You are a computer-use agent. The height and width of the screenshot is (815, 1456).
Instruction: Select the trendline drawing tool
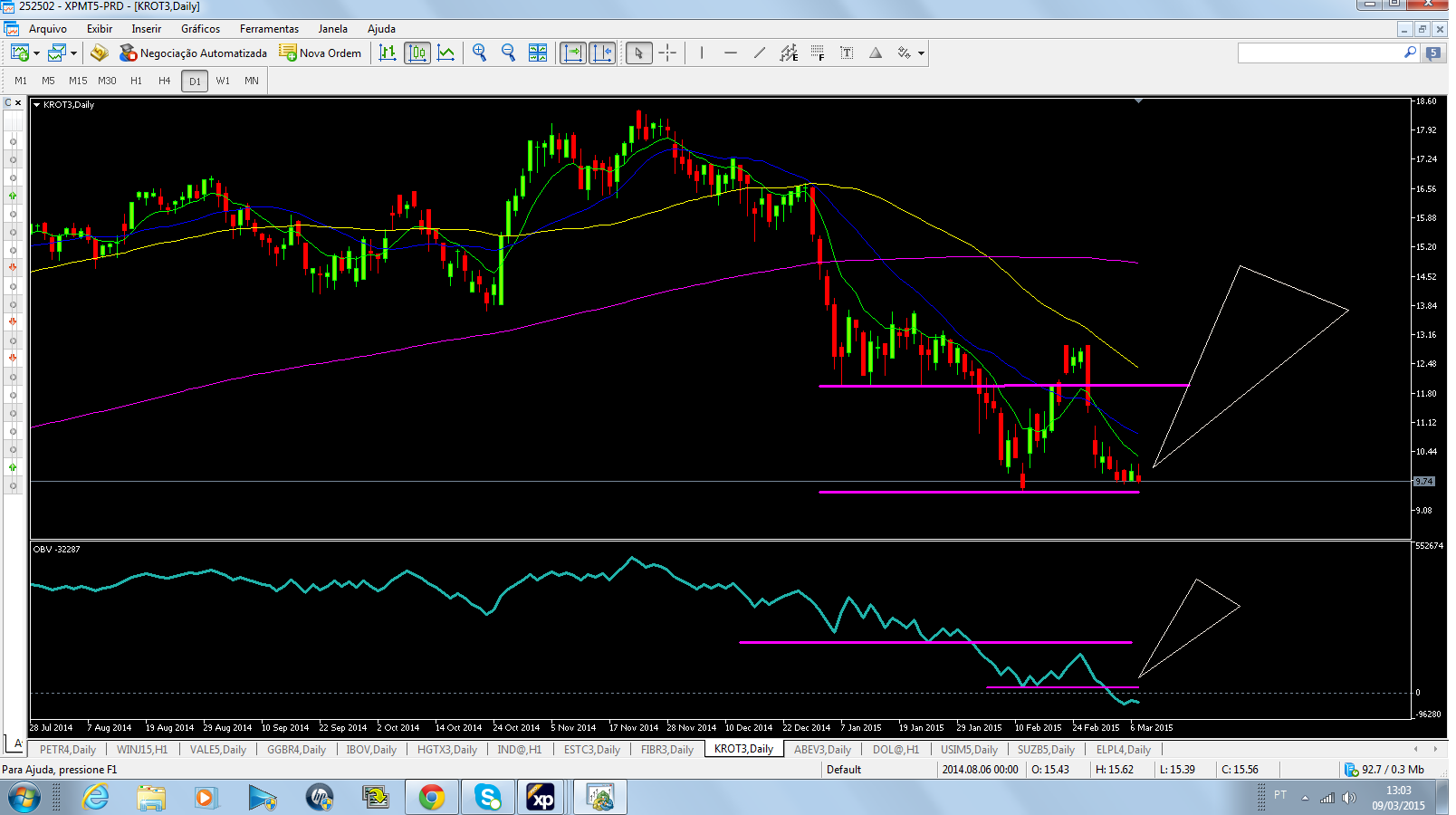[x=760, y=53]
